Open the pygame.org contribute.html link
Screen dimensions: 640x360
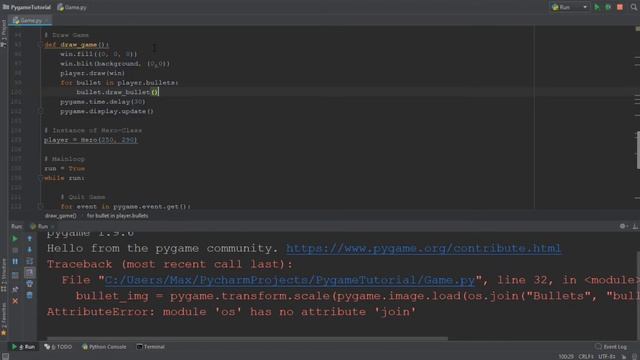423,249
